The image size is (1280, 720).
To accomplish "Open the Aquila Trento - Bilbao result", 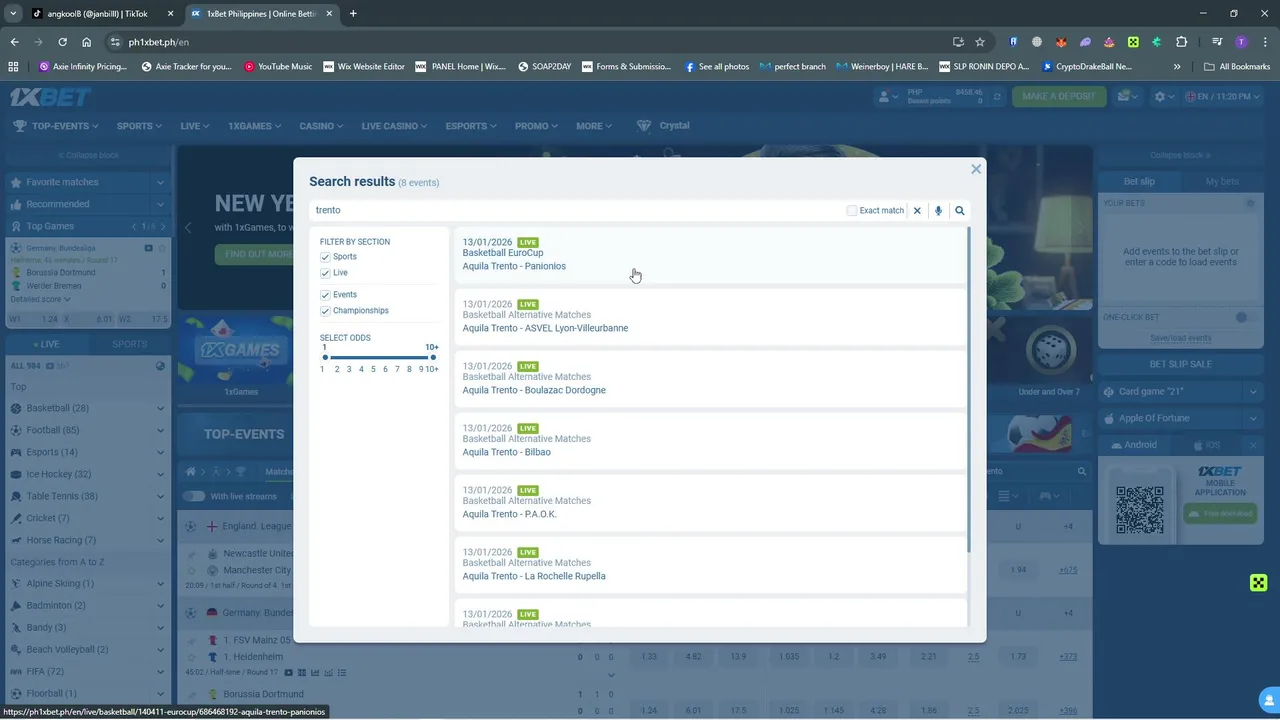I will pos(711,441).
